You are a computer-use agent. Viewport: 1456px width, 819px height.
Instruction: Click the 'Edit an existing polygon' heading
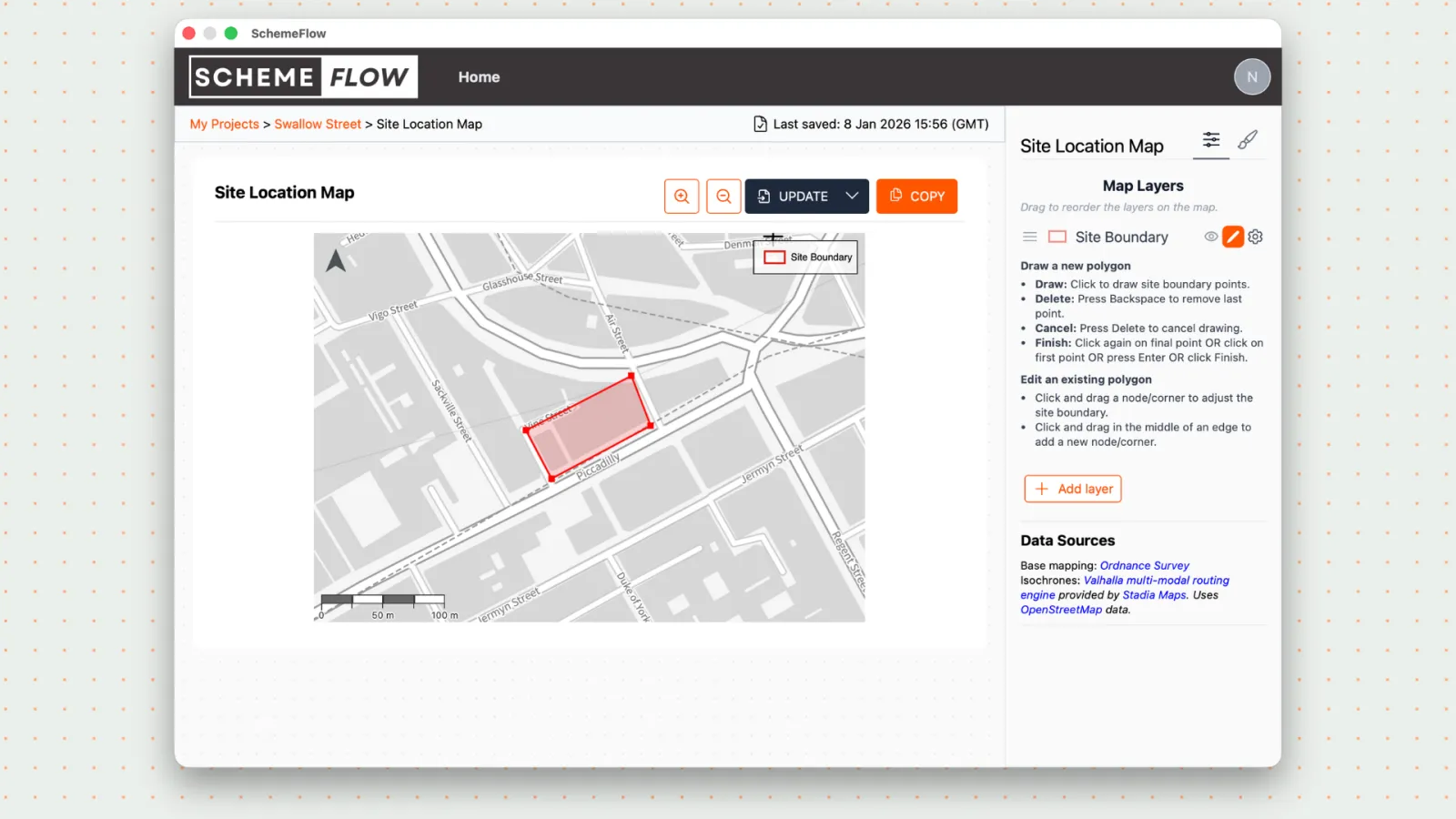(x=1086, y=379)
